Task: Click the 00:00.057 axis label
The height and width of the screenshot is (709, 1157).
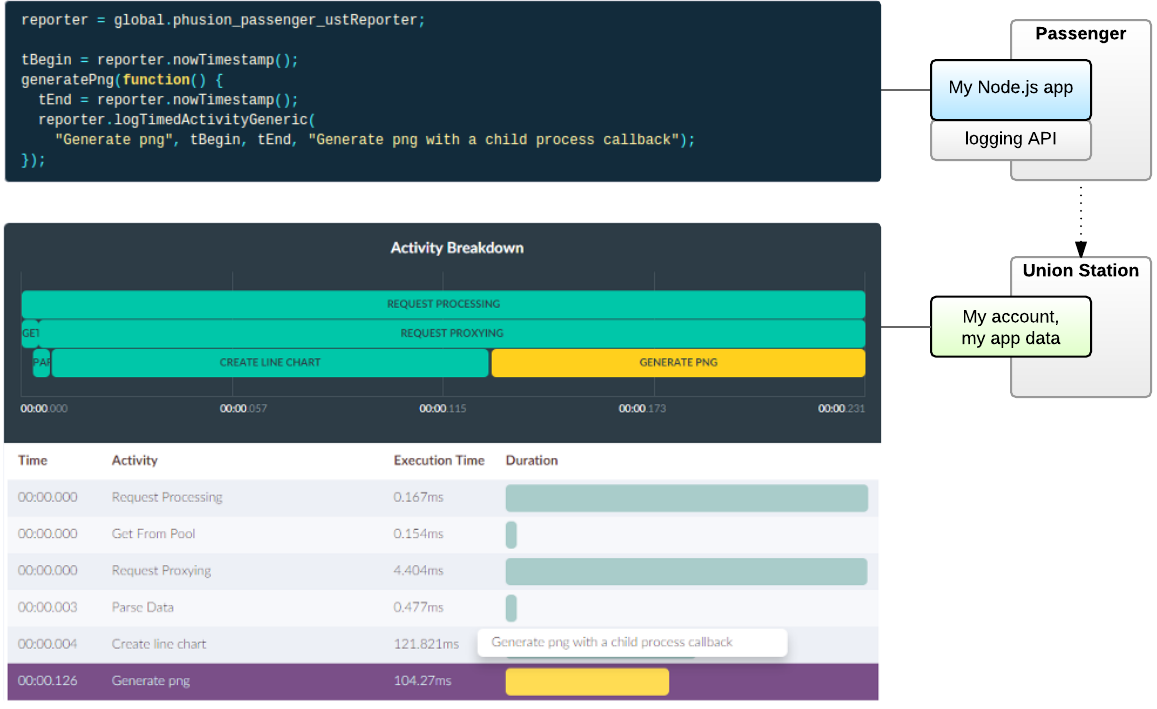Action: (x=244, y=409)
